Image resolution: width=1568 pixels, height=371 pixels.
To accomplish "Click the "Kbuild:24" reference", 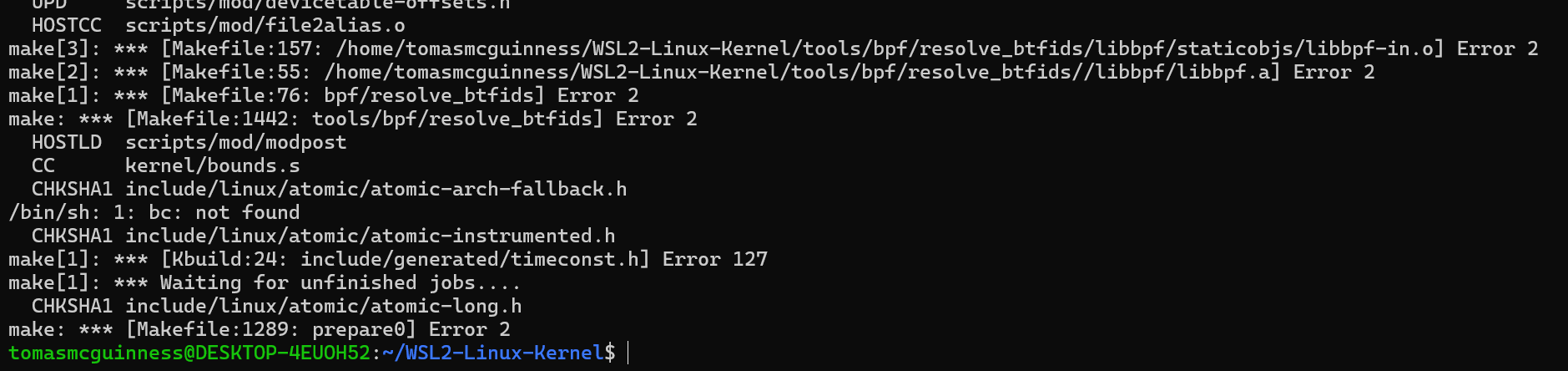I will 229,259.
